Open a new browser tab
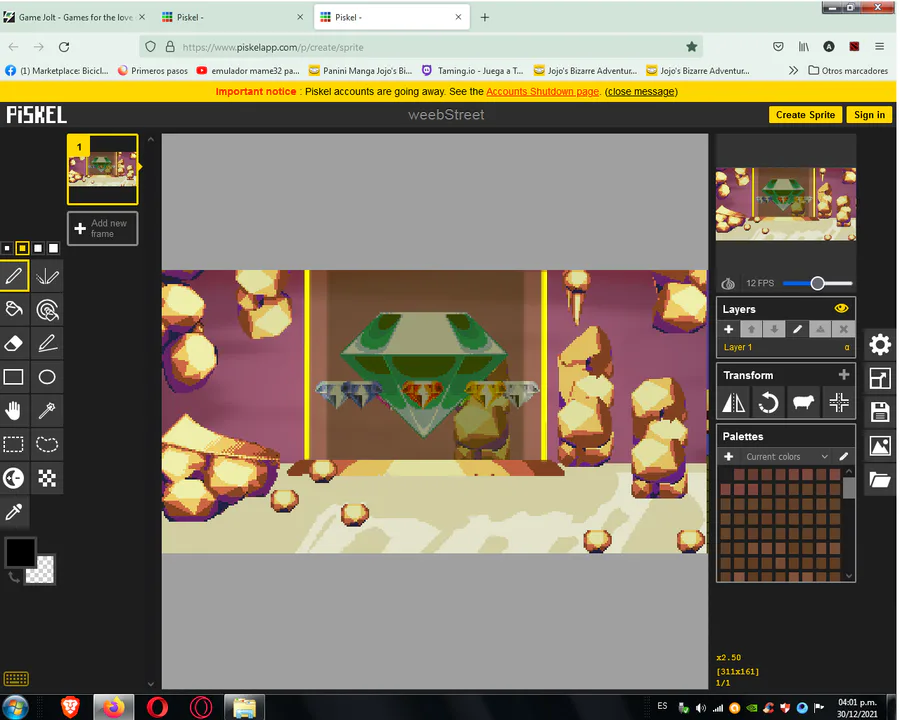The width and height of the screenshot is (900, 720). (x=485, y=17)
